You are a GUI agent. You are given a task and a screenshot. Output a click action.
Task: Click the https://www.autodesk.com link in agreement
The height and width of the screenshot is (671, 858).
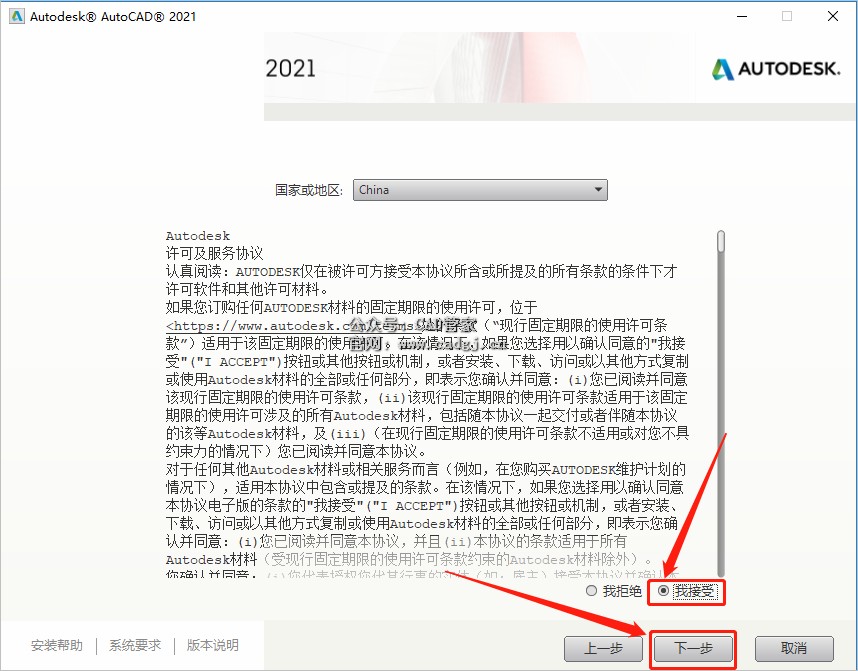click(295, 326)
